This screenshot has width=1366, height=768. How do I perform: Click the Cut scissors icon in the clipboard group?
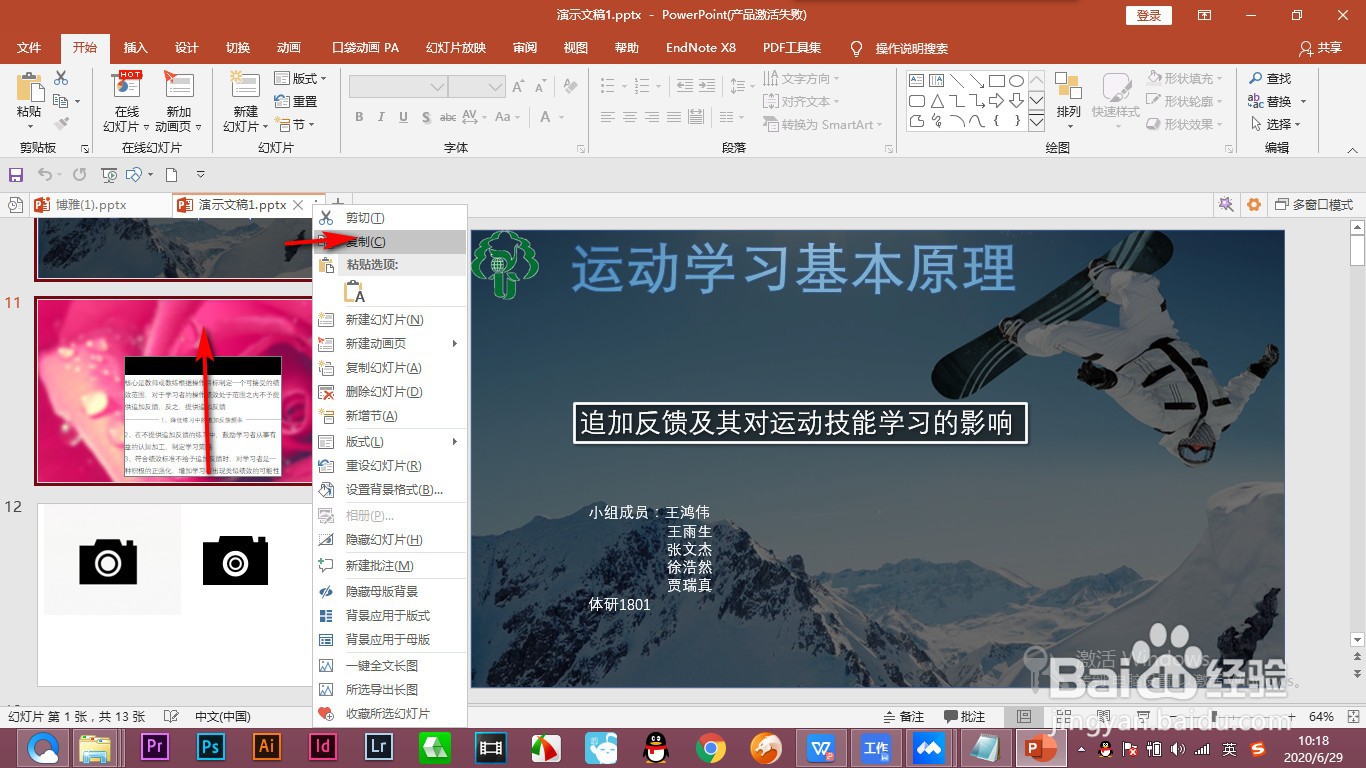click(61, 78)
